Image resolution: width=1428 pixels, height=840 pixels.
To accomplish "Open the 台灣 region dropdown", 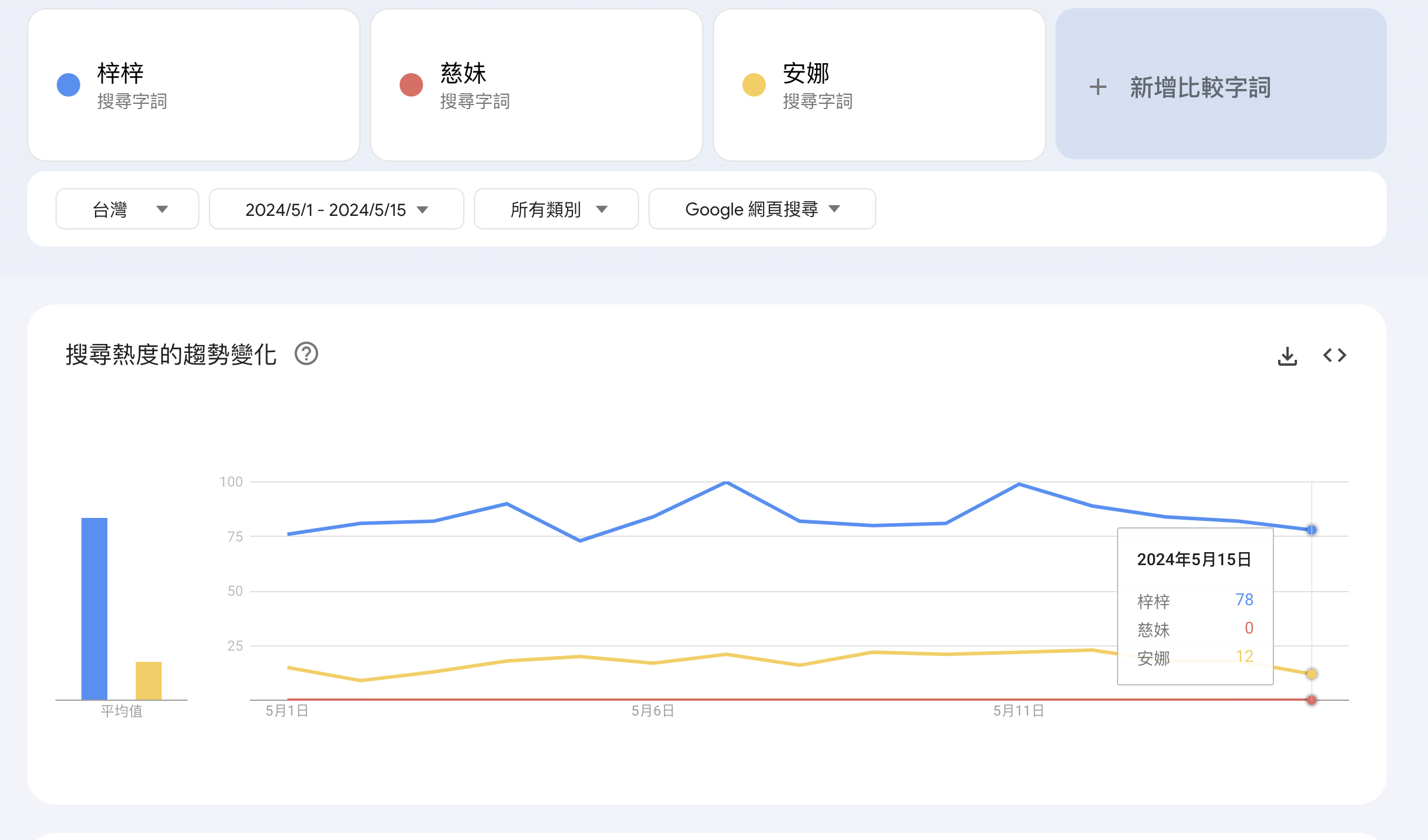I will tap(127, 209).
